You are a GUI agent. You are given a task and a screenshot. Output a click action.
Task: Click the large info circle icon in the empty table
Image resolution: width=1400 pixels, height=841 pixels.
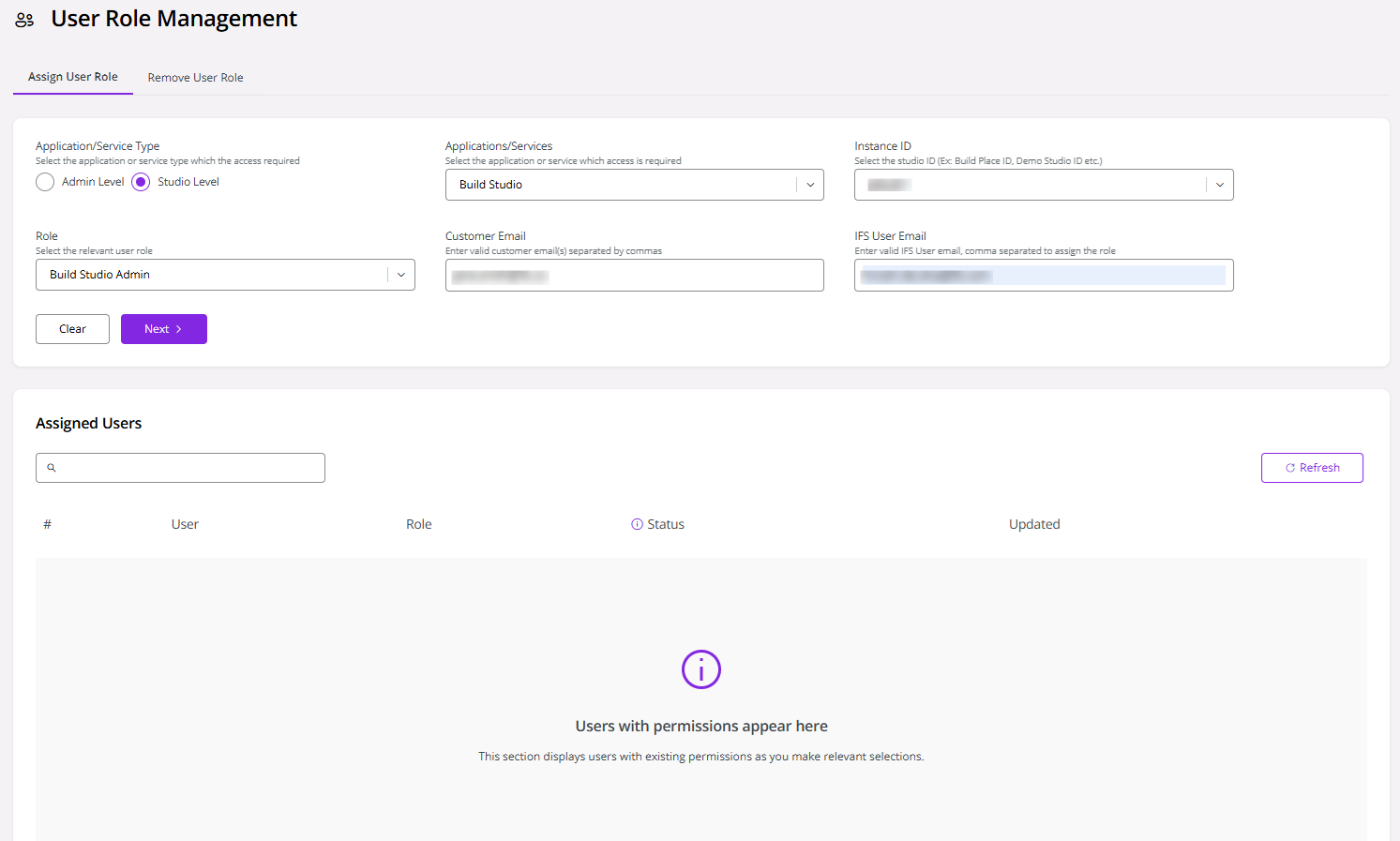click(700, 669)
